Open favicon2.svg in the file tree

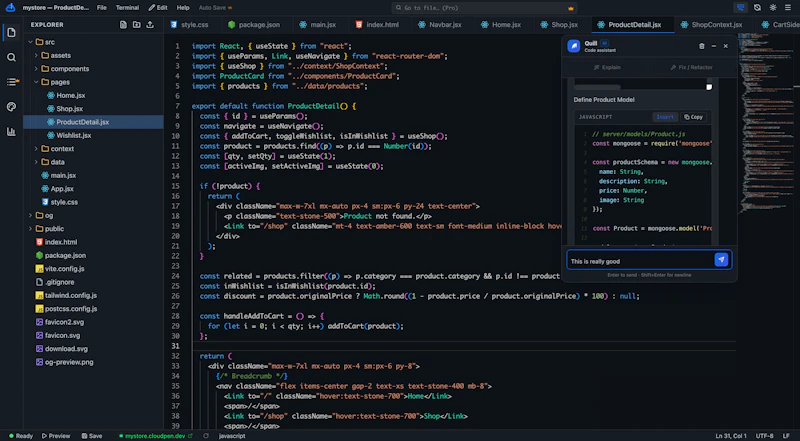point(64,322)
